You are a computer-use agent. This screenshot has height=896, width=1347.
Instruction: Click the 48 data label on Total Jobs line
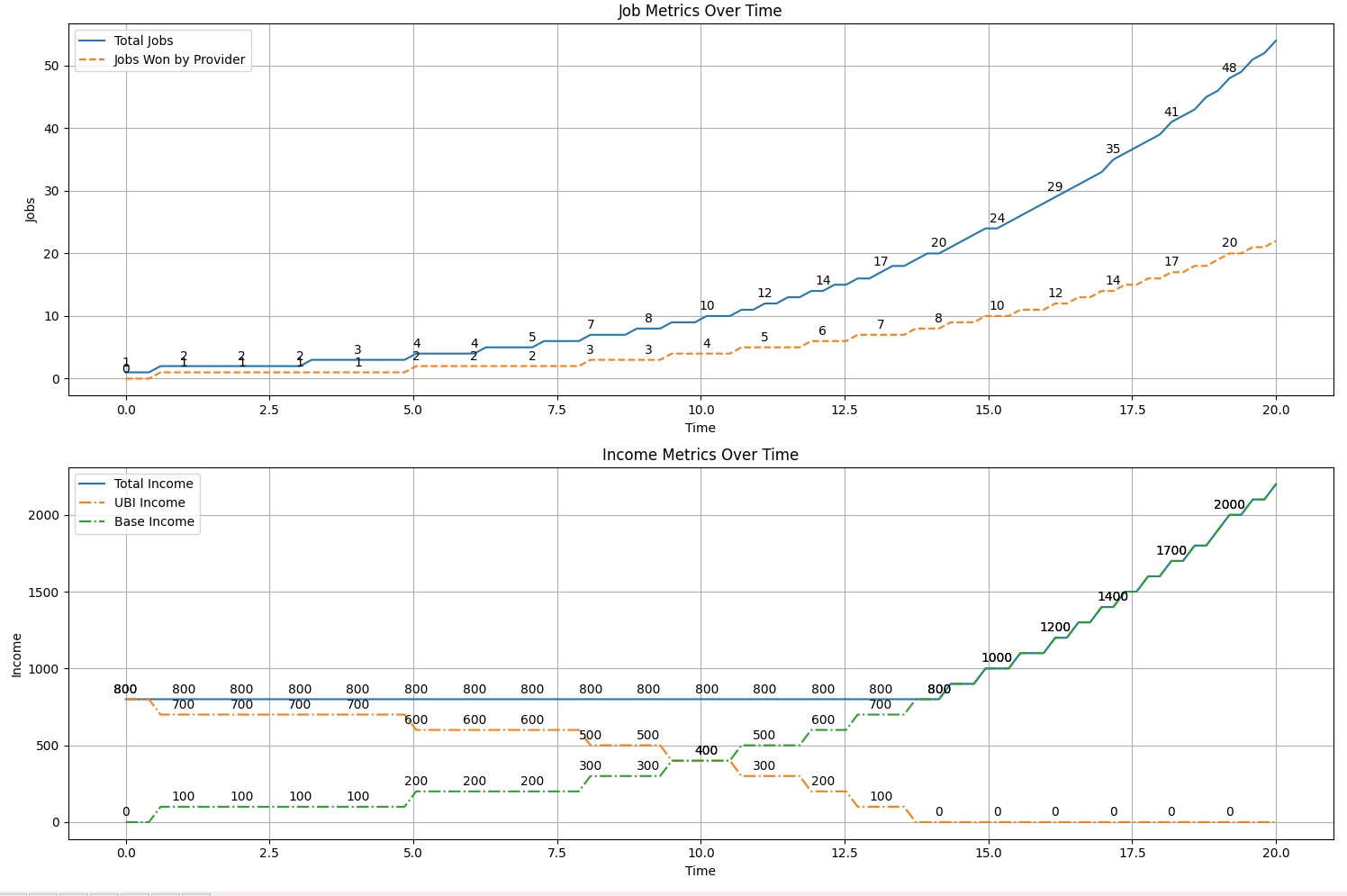(x=1229, y=68)
